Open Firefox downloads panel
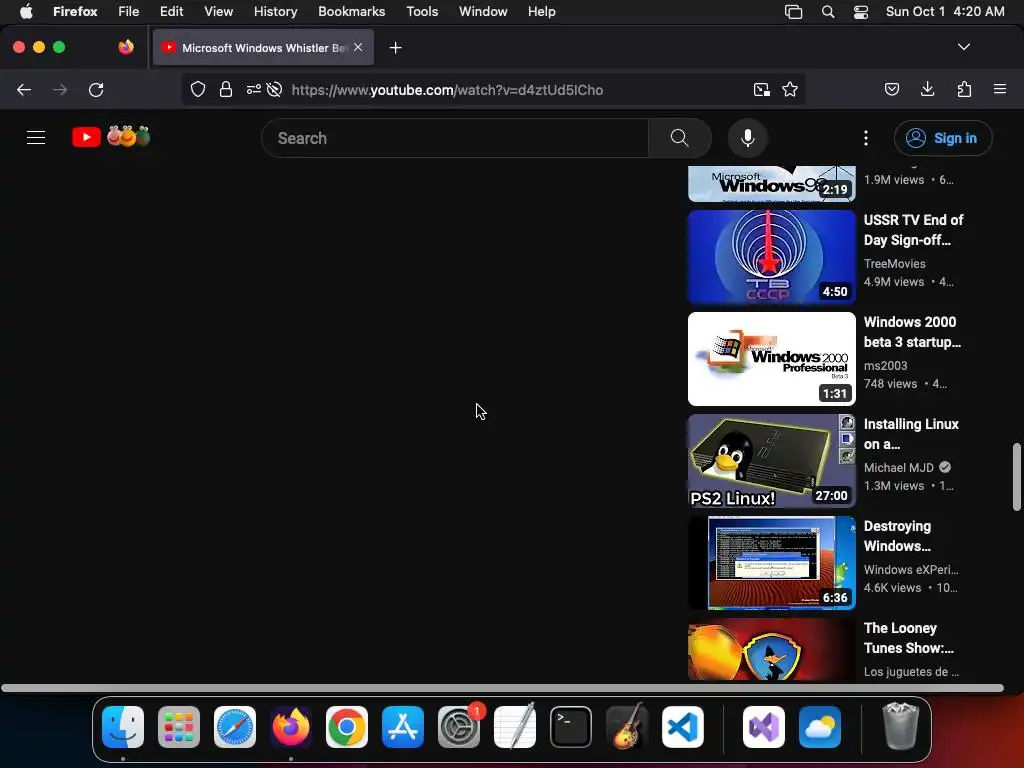 click(927, 89)
